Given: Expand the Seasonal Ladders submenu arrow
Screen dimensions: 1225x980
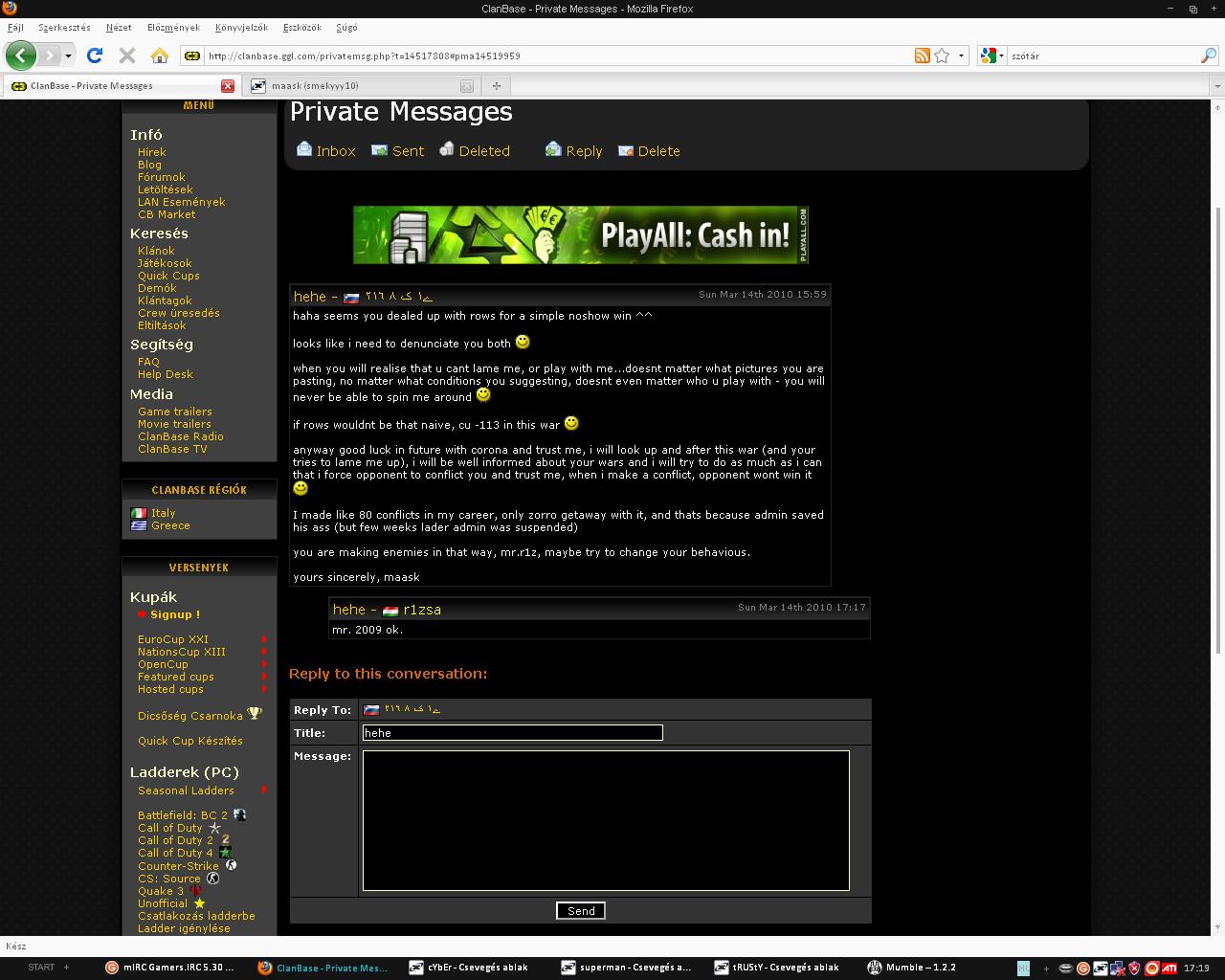Looking at the screenshot, I should point(263,791).
